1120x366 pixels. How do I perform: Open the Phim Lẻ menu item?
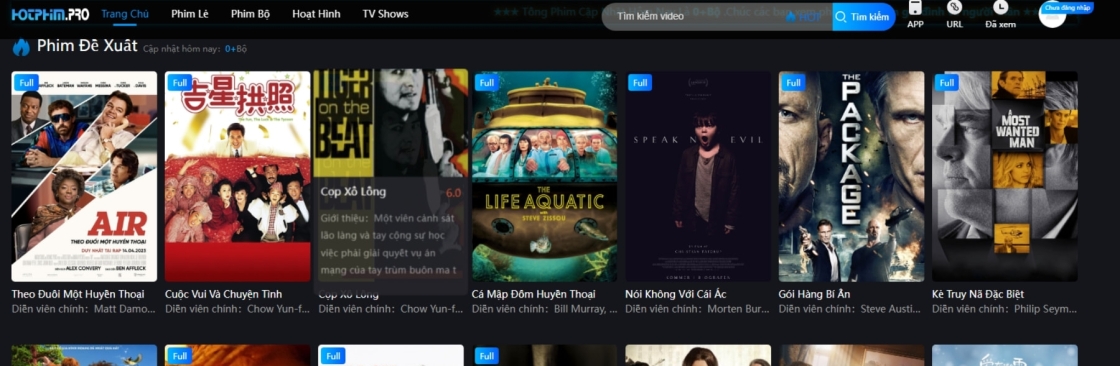(x=189, y=14)
